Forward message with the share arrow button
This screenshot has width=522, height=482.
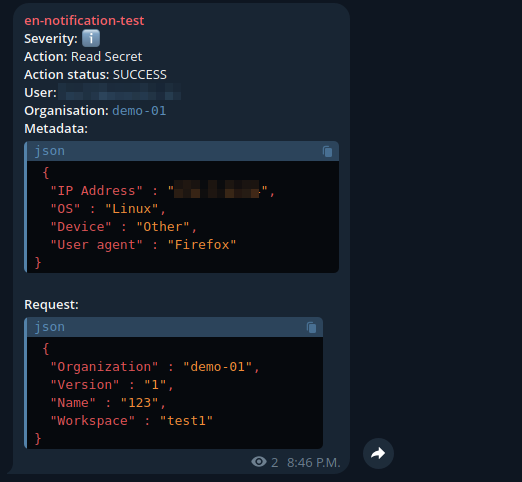point(378,453)
